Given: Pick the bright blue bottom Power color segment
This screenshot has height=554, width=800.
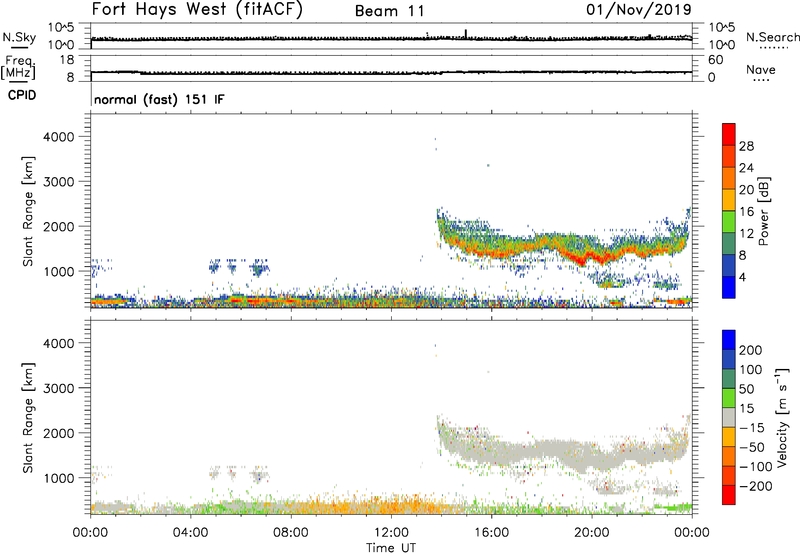Looking at the screenshot, I should tap(729, 287).
